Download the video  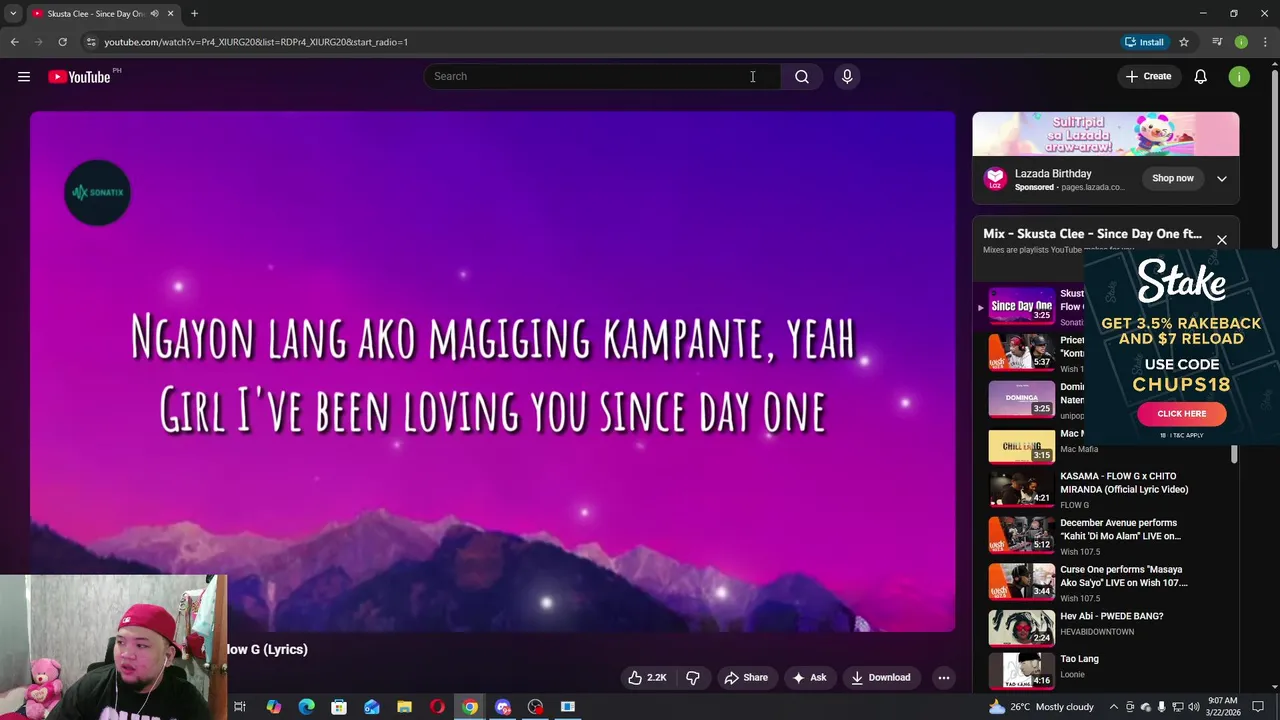click(880, 677)
